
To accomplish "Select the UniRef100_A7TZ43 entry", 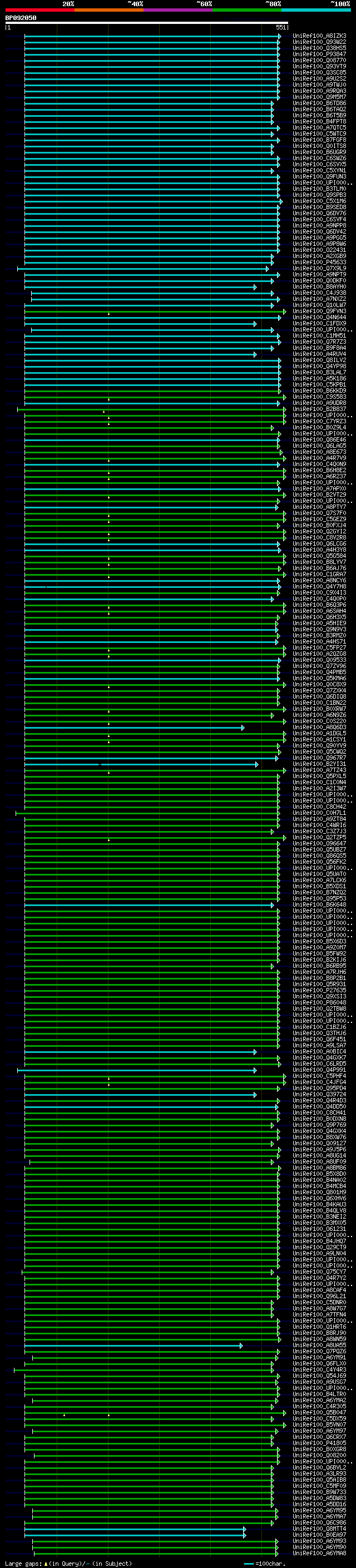I will (319, 770).
